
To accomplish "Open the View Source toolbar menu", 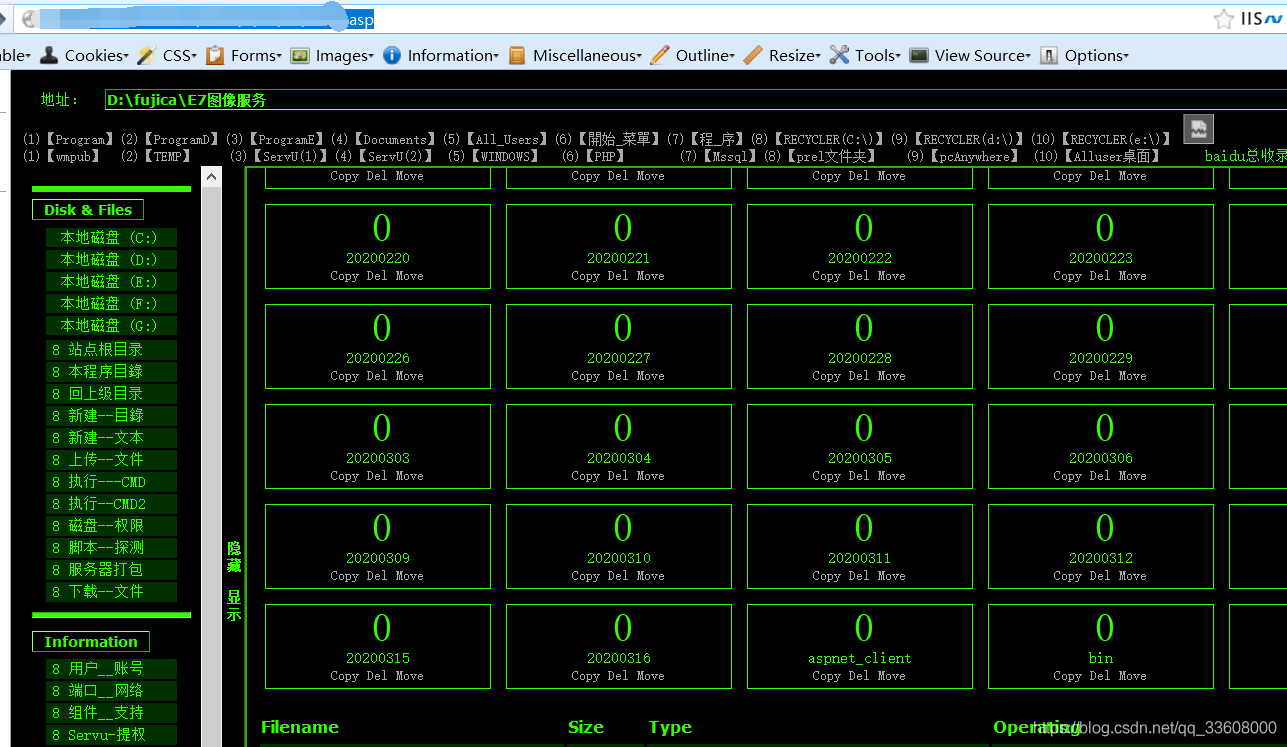I will pyautogui.click(x=970, y=55).
